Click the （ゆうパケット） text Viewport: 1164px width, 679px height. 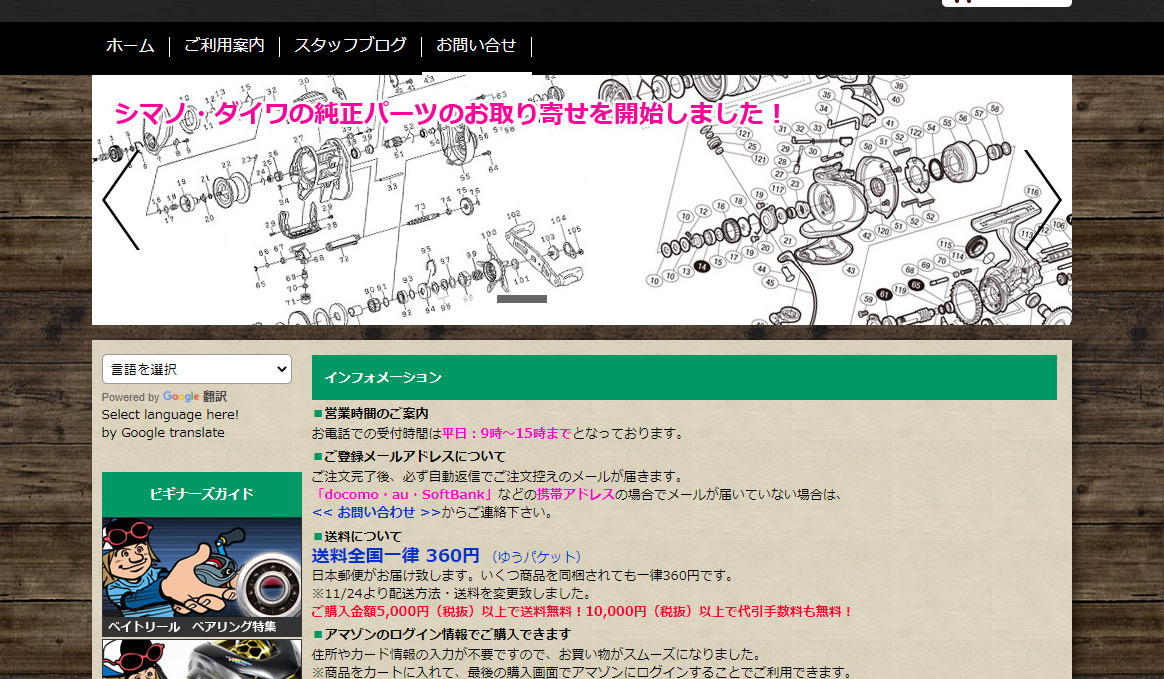pyautogui.click(x=536, y=557)
